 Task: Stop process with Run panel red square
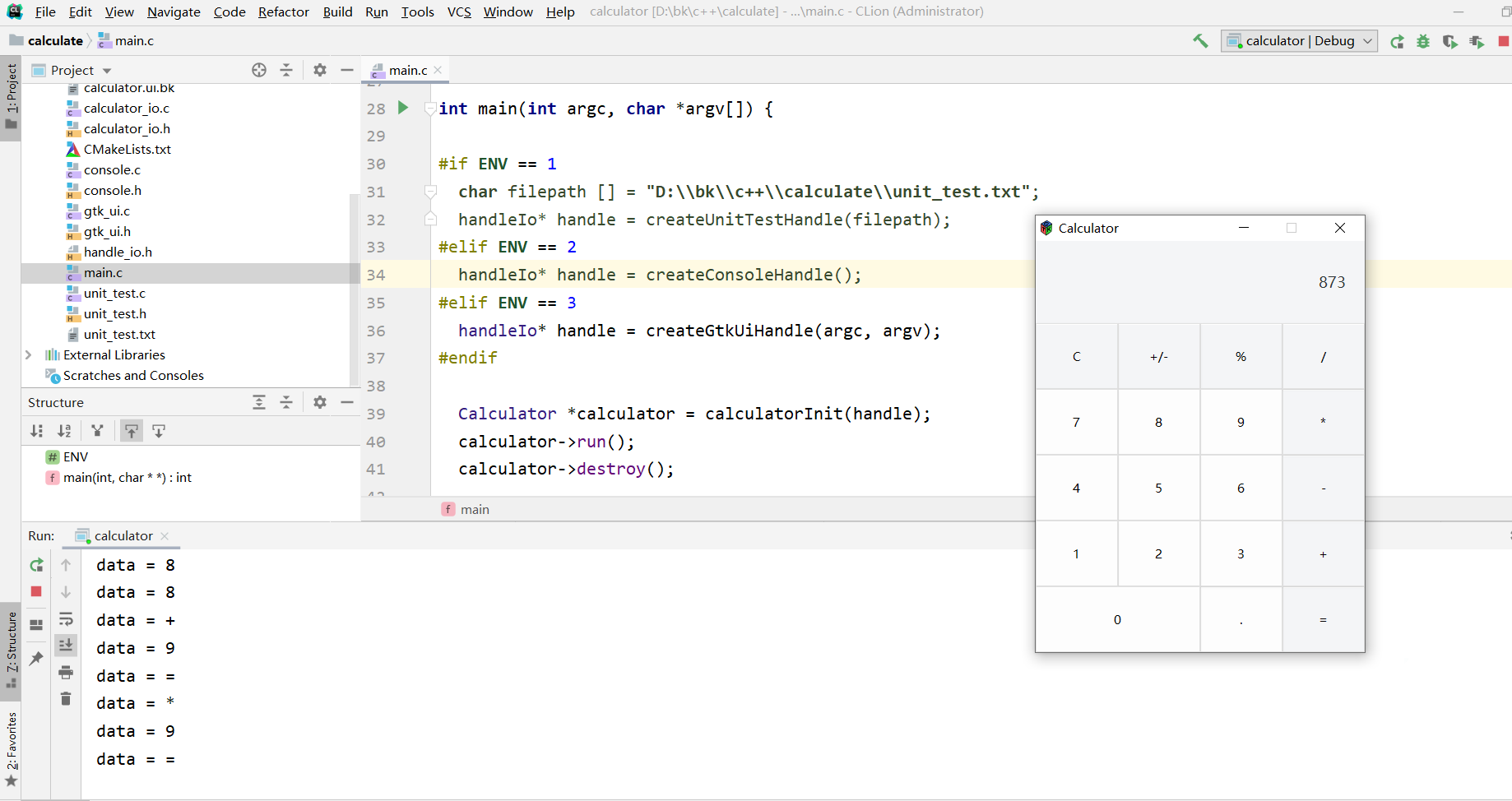click(x=36, y=591)
